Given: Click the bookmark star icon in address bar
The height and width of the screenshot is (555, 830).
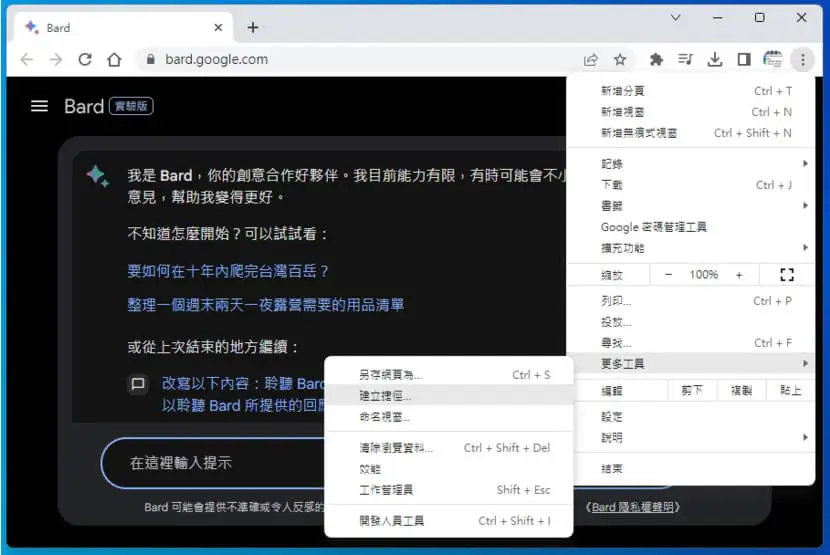Looking at the screenshot, I should (620, 59).
